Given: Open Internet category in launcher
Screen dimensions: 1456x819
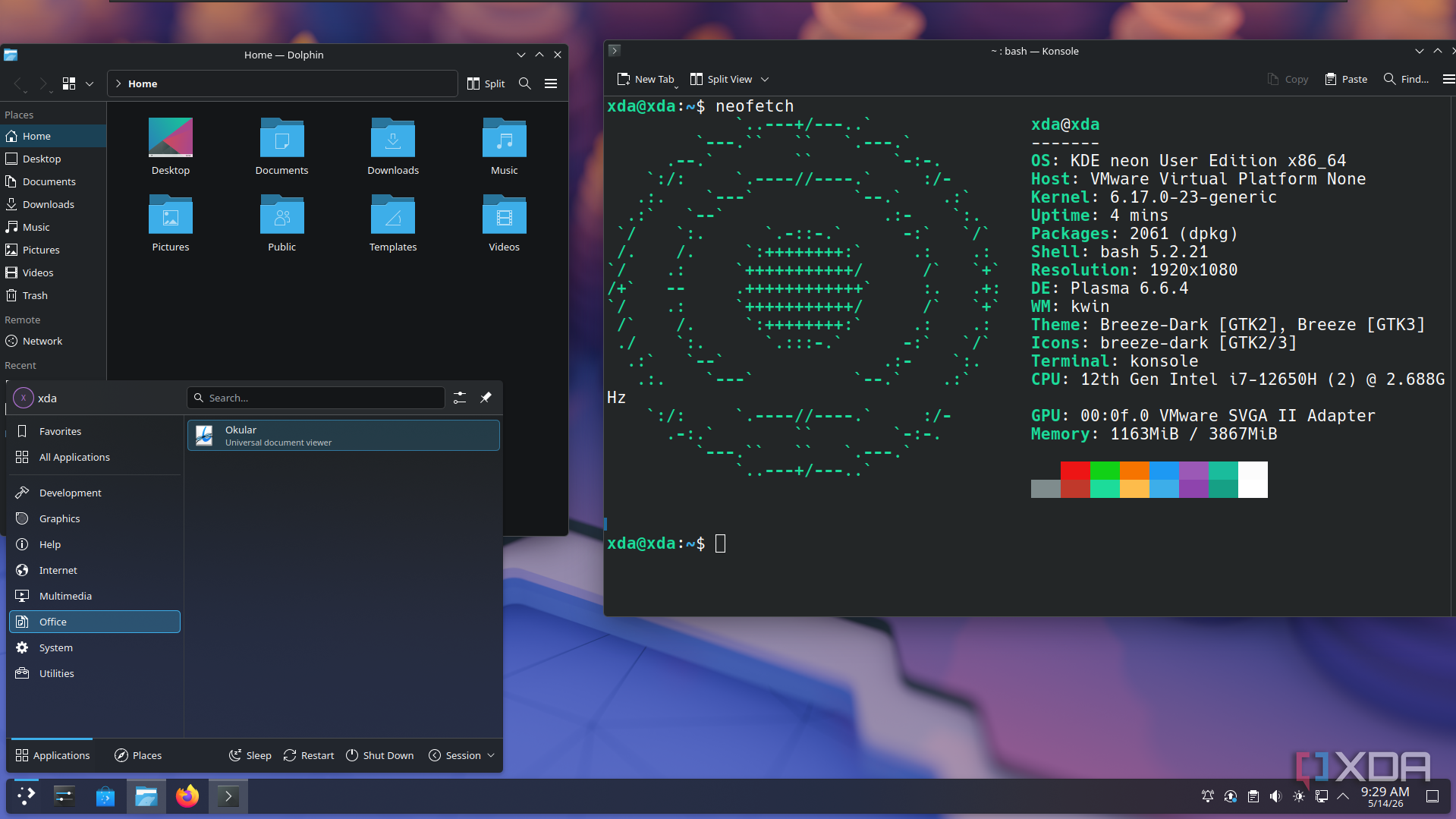Looking at the screenshot, I should point(95,570).
